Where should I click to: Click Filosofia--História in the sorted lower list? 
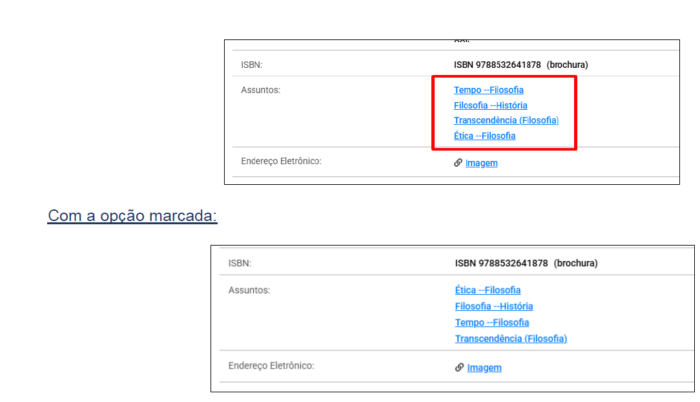pyautogui.click(x=493, y=306)
